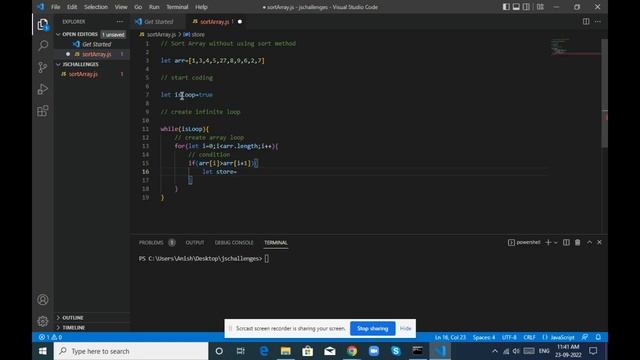
Task: Change end of line sequence CRLF
Action: pos(529,337)
